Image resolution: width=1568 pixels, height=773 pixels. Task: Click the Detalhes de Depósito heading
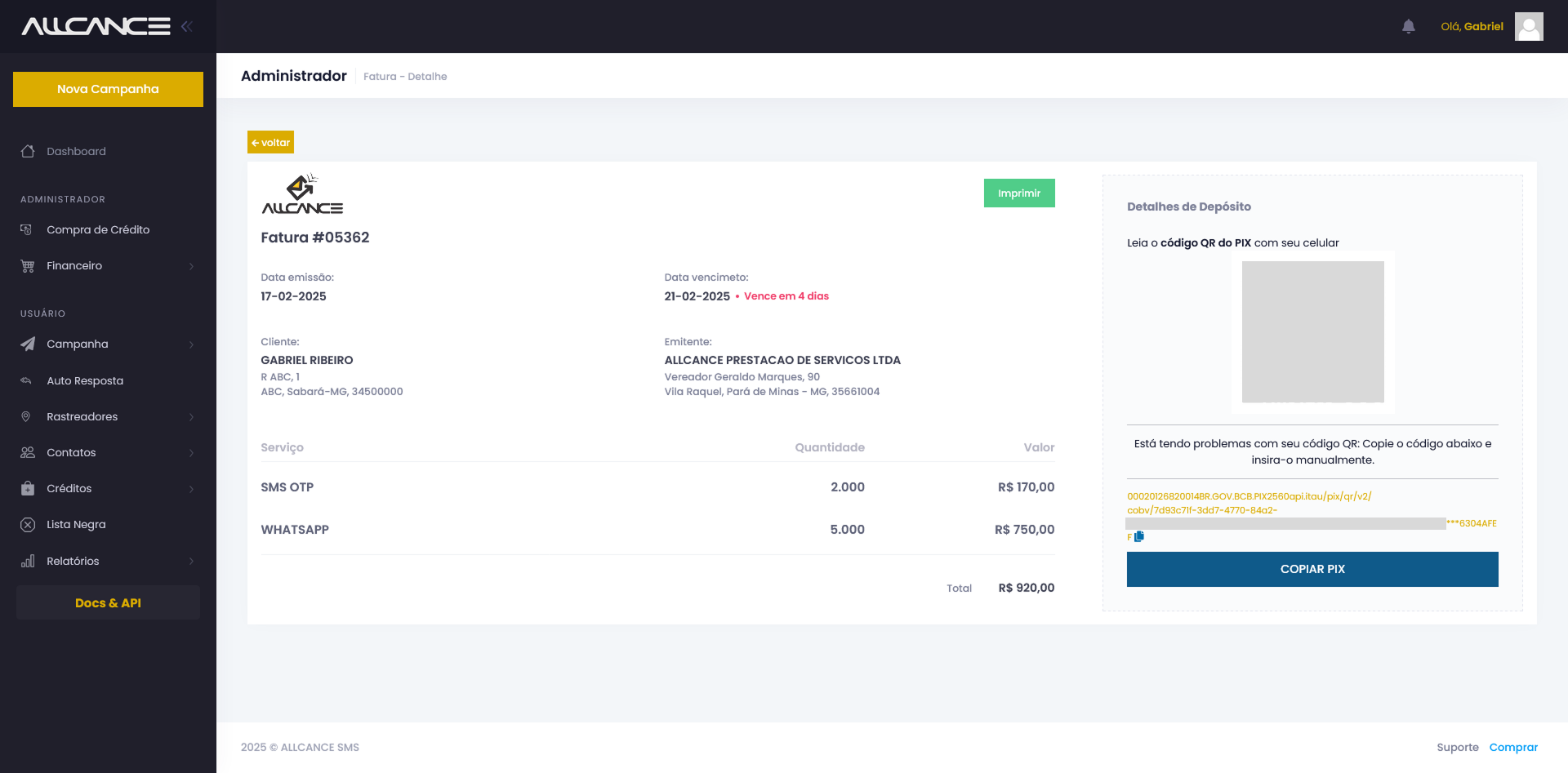pyautogui.click(x=1189, y=207)
